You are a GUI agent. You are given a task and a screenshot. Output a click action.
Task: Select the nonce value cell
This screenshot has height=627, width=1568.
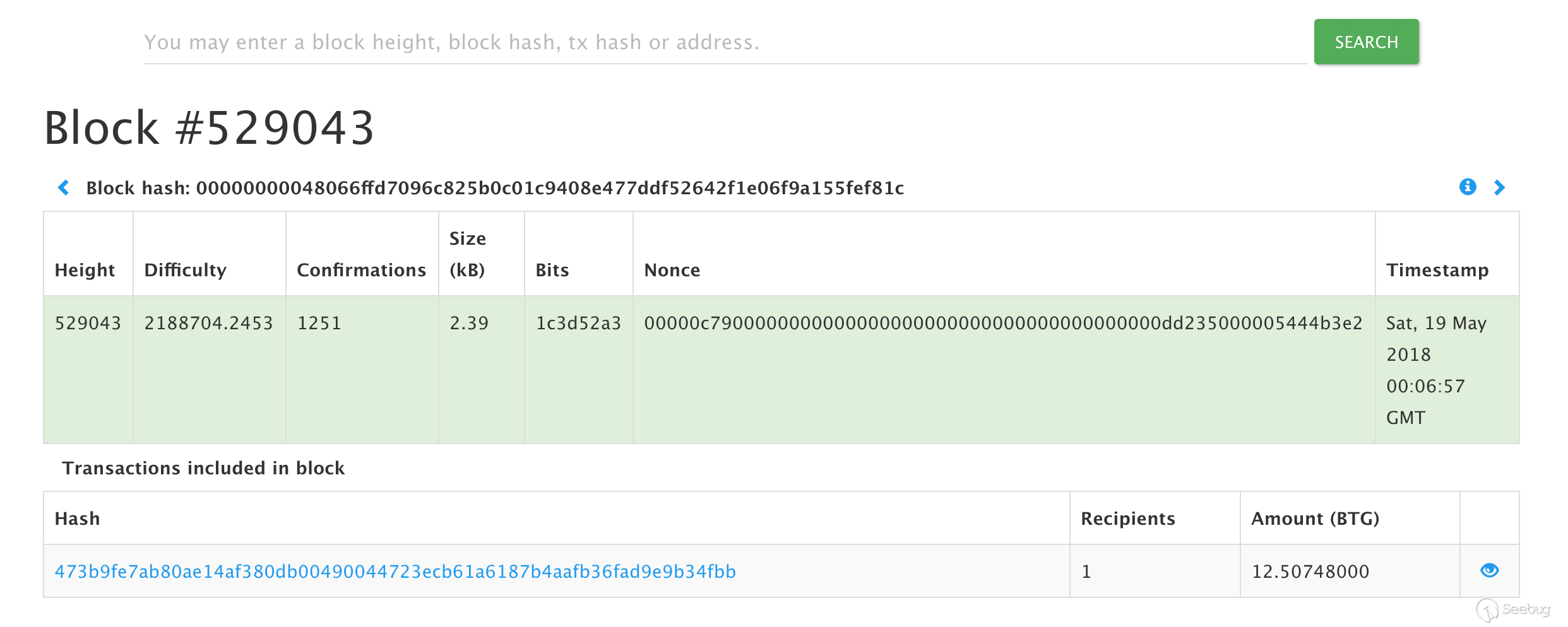coord(1003,323)
